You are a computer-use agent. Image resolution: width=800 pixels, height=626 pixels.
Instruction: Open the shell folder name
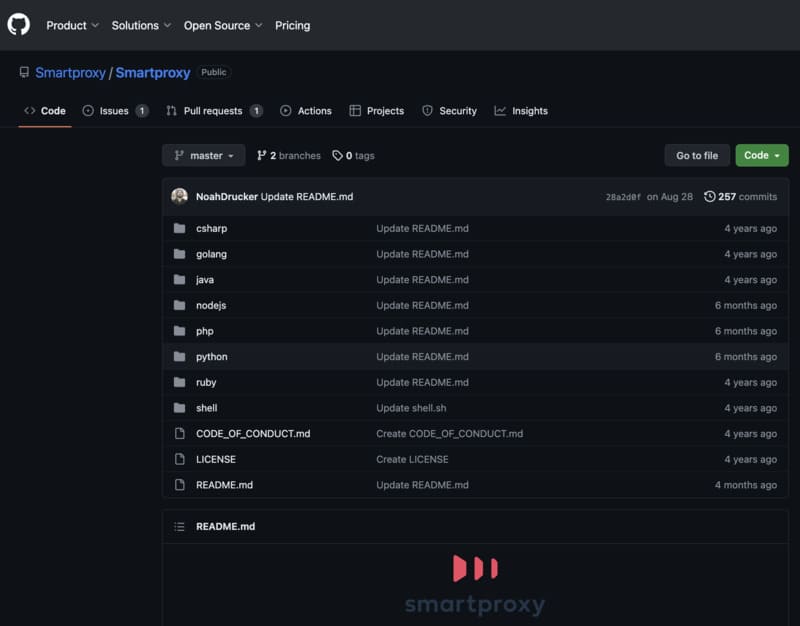pos(207,408)
